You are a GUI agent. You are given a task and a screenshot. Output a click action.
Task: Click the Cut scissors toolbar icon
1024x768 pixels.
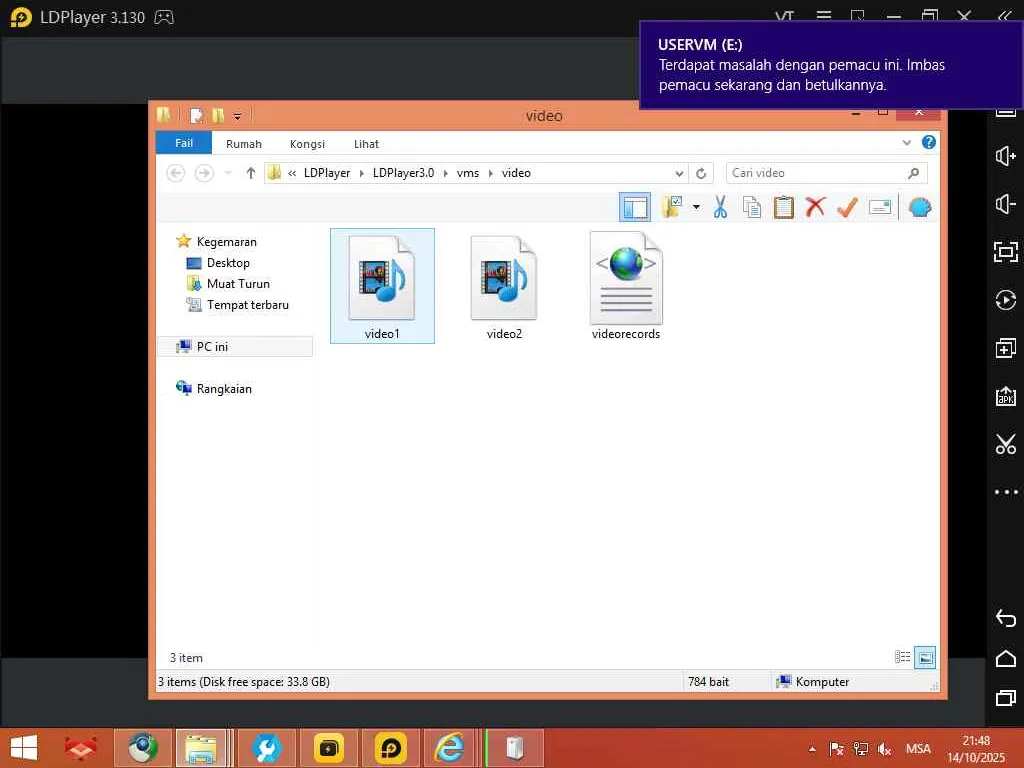tap(720, 207)
